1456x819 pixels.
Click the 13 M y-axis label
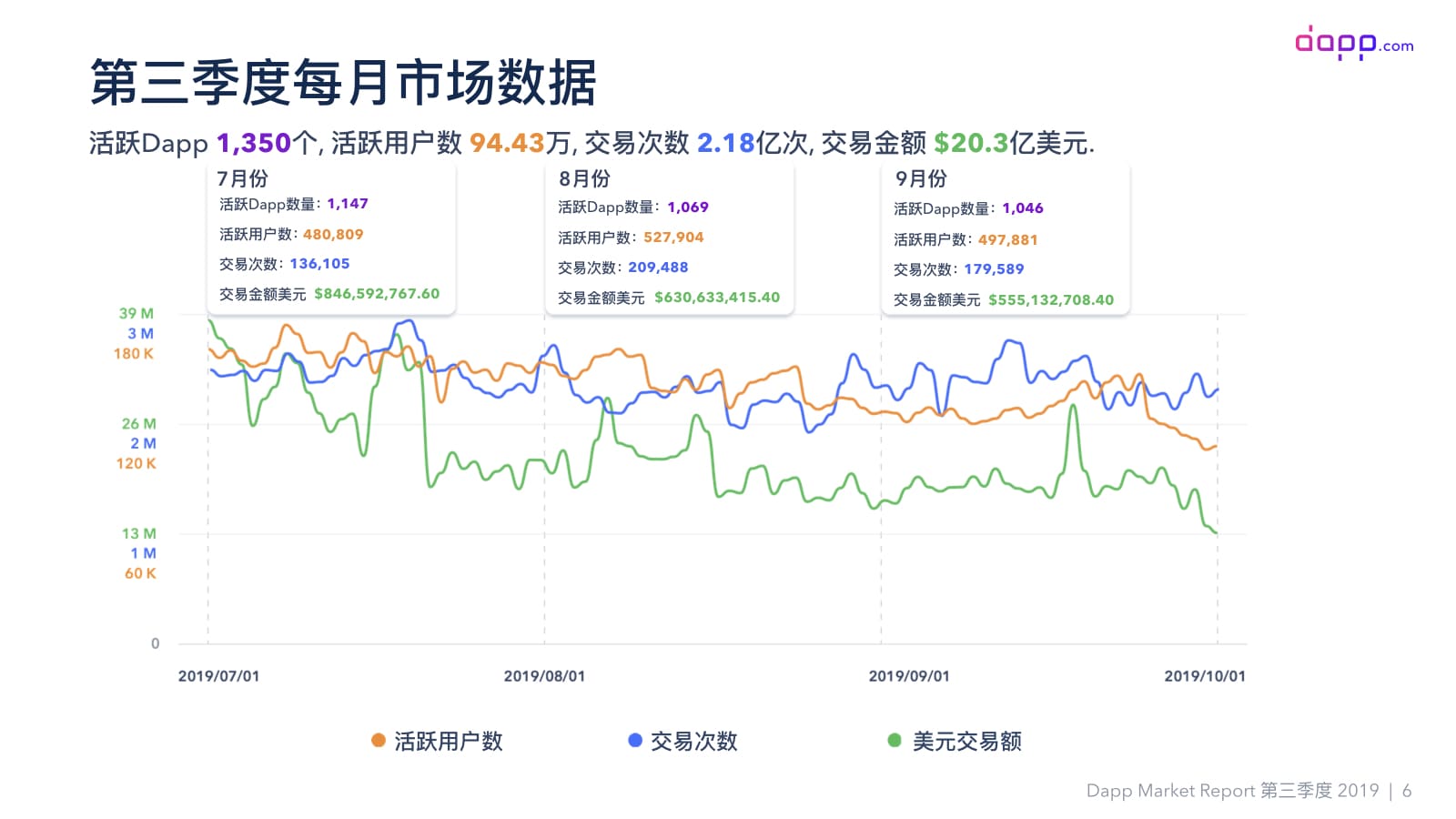[139, 533]
